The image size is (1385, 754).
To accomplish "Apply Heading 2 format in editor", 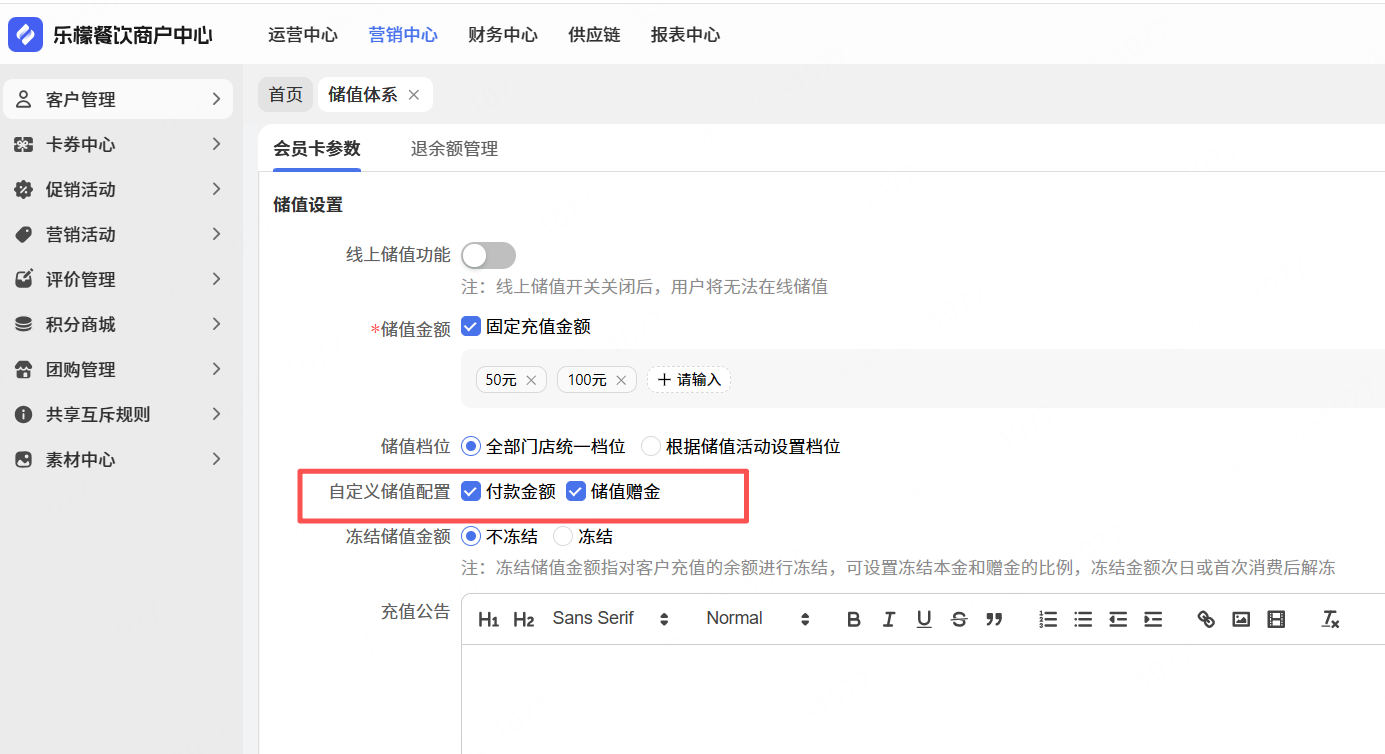I will (x=523, y=619).
